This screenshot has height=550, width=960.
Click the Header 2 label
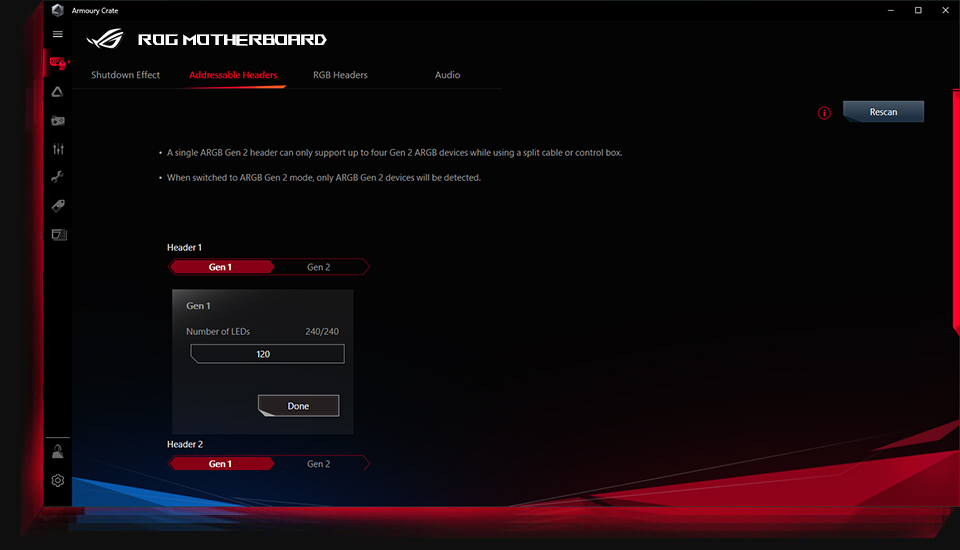tap(185, 444)
